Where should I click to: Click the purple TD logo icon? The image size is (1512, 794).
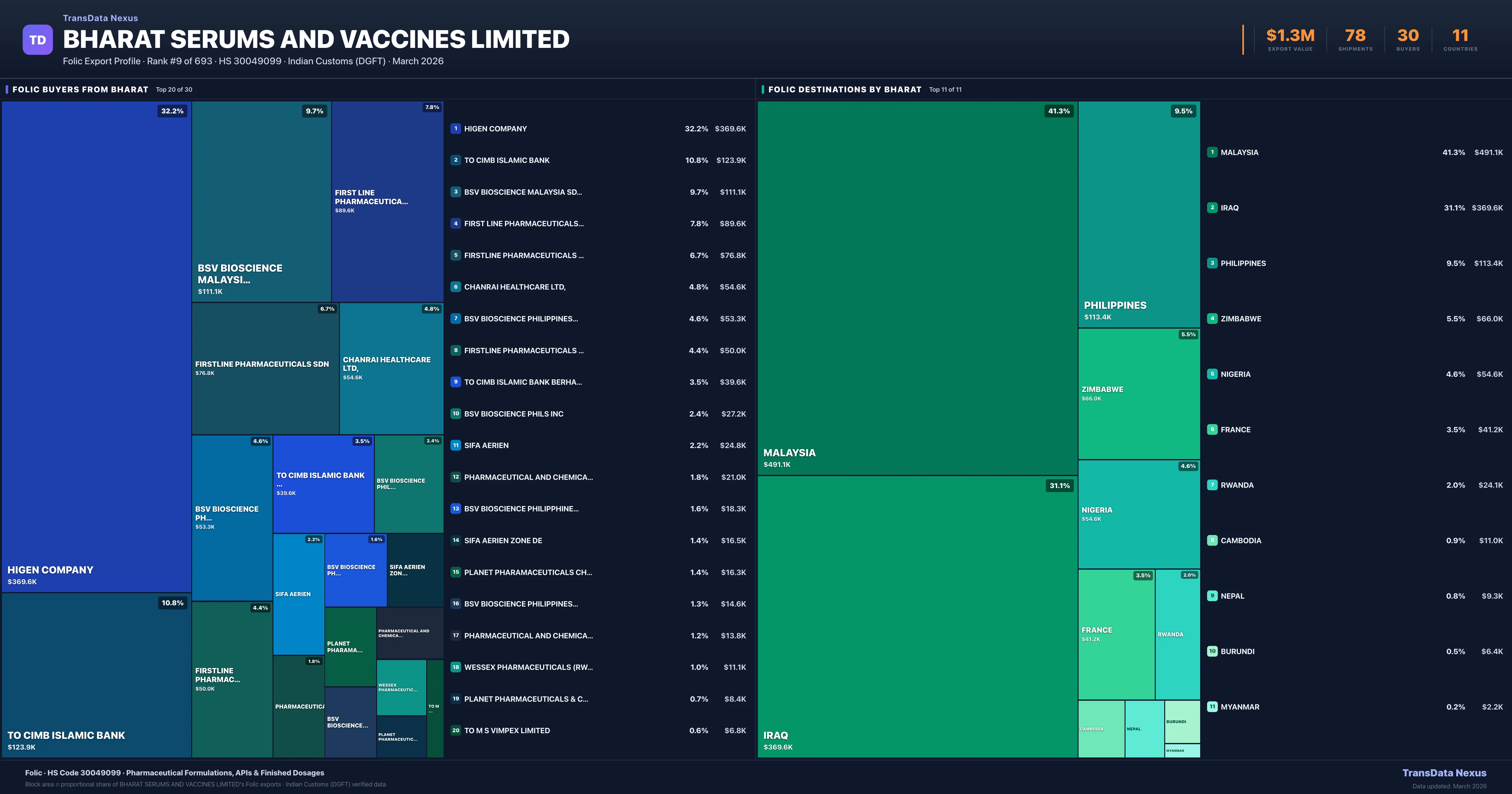(x=37, y=40)
